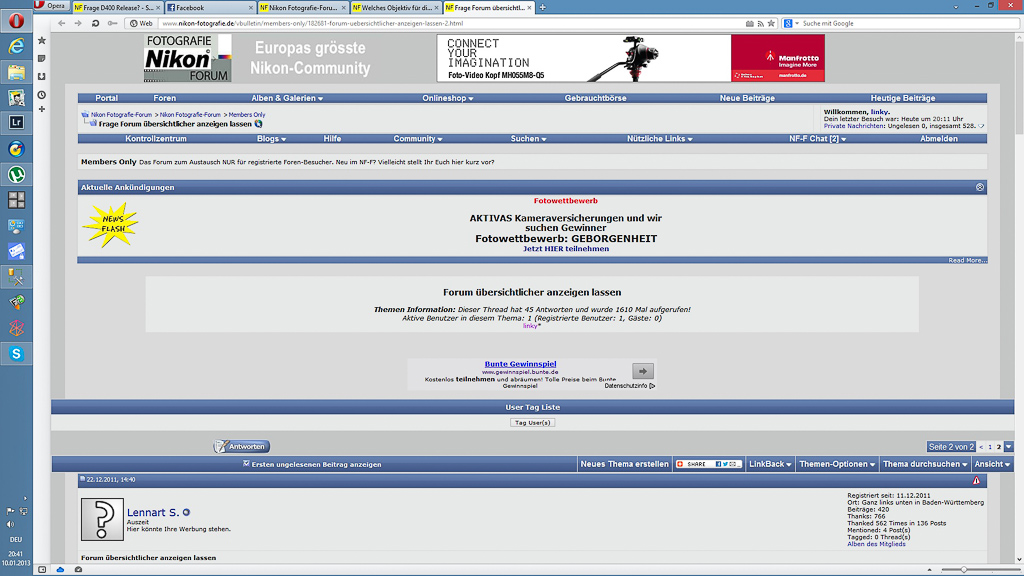Open the sidebar downloads panel icon
This screenshot has height=576, width=1024.
(x=42, y=76)
